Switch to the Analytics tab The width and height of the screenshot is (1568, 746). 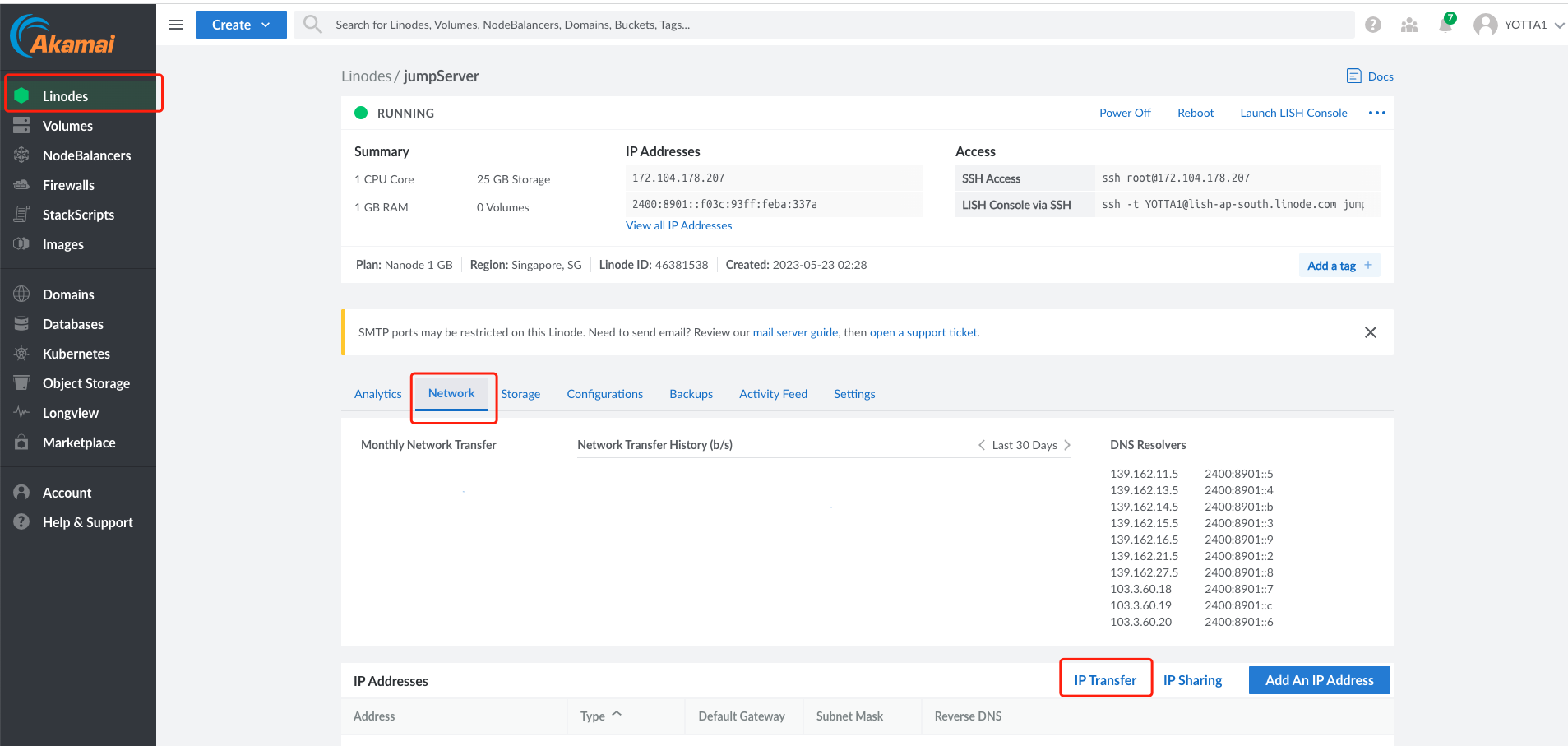pyautogui.click(x=378, y=394)
